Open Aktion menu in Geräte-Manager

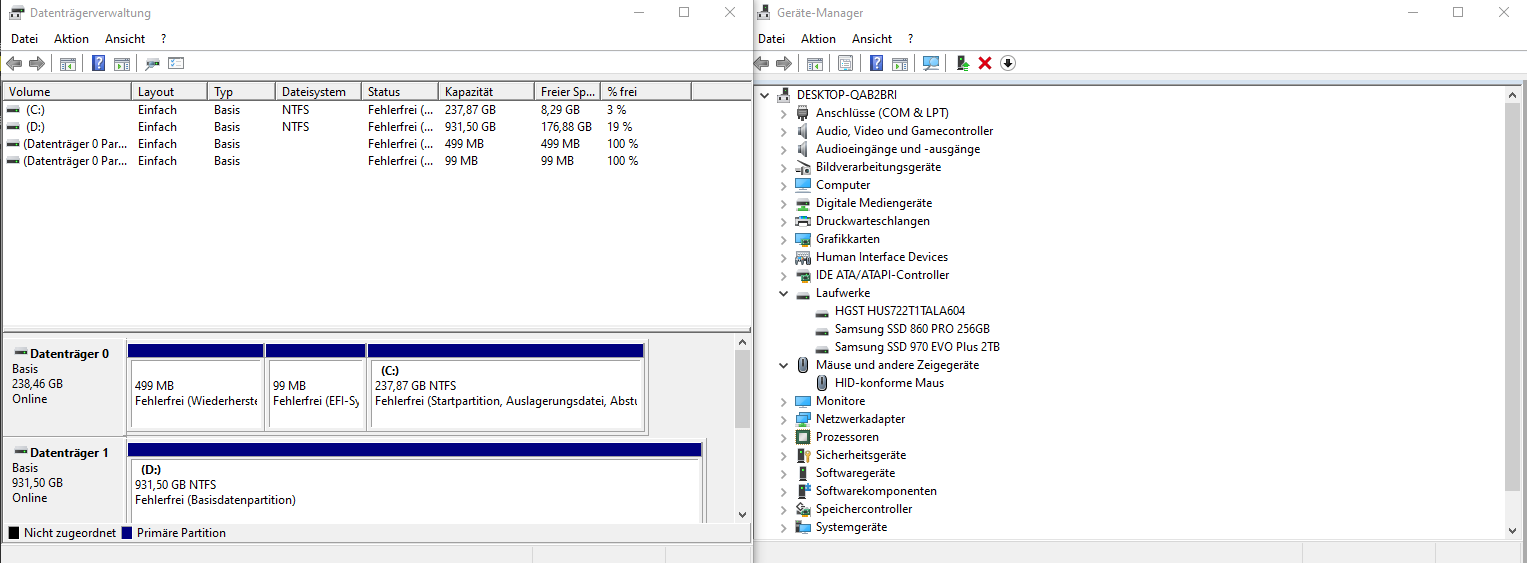(818, 39)
